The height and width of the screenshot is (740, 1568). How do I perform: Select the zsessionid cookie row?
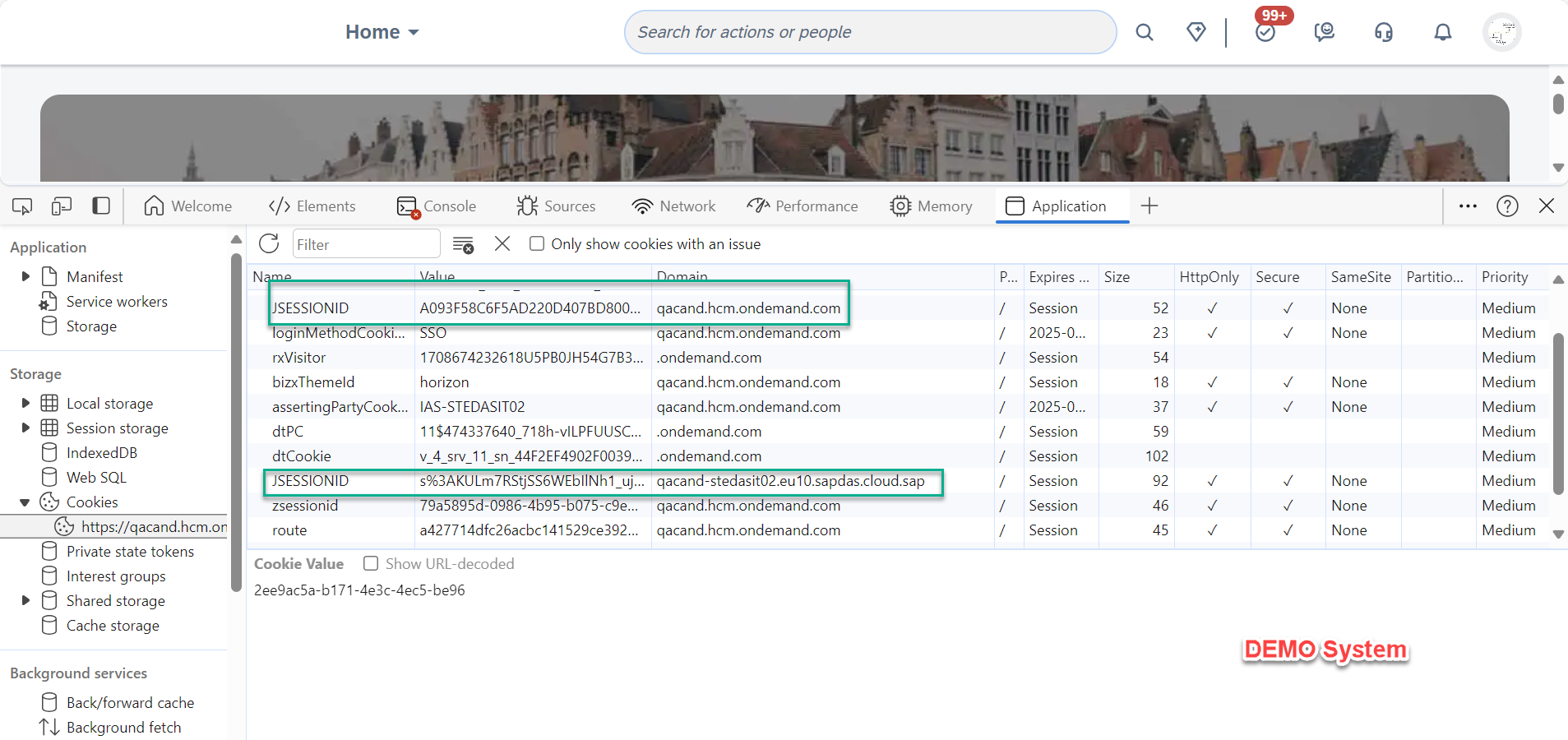pos(900,505)
